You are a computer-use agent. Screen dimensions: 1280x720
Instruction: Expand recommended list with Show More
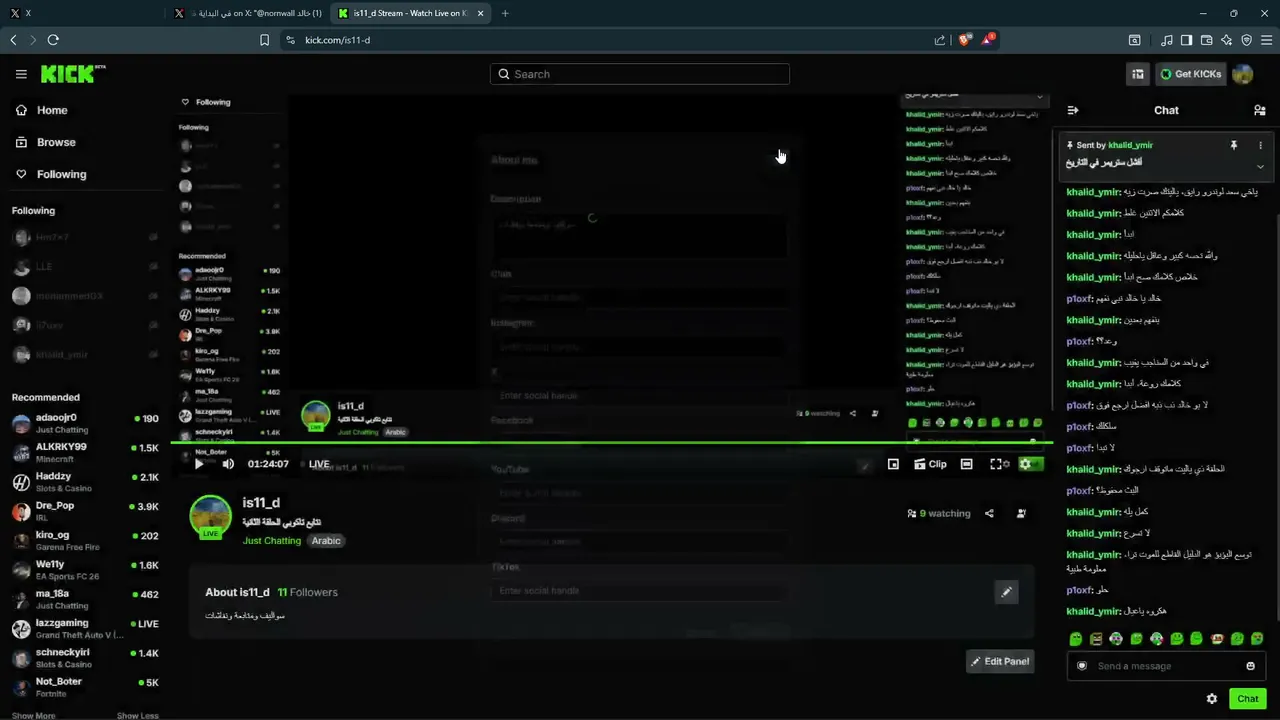tap(33, 715)
